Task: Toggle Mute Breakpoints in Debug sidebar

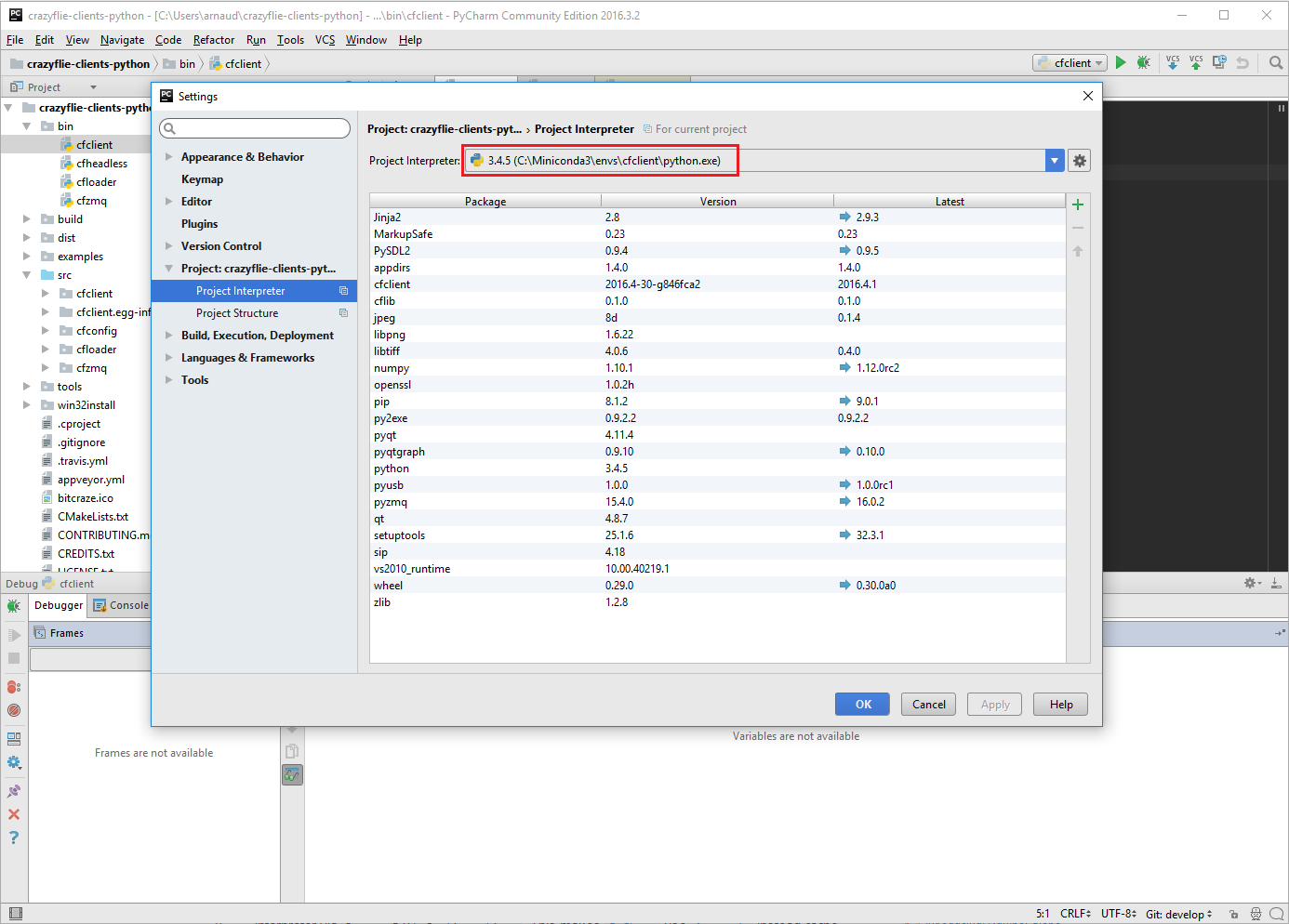Action: click(x=14, y=710)
